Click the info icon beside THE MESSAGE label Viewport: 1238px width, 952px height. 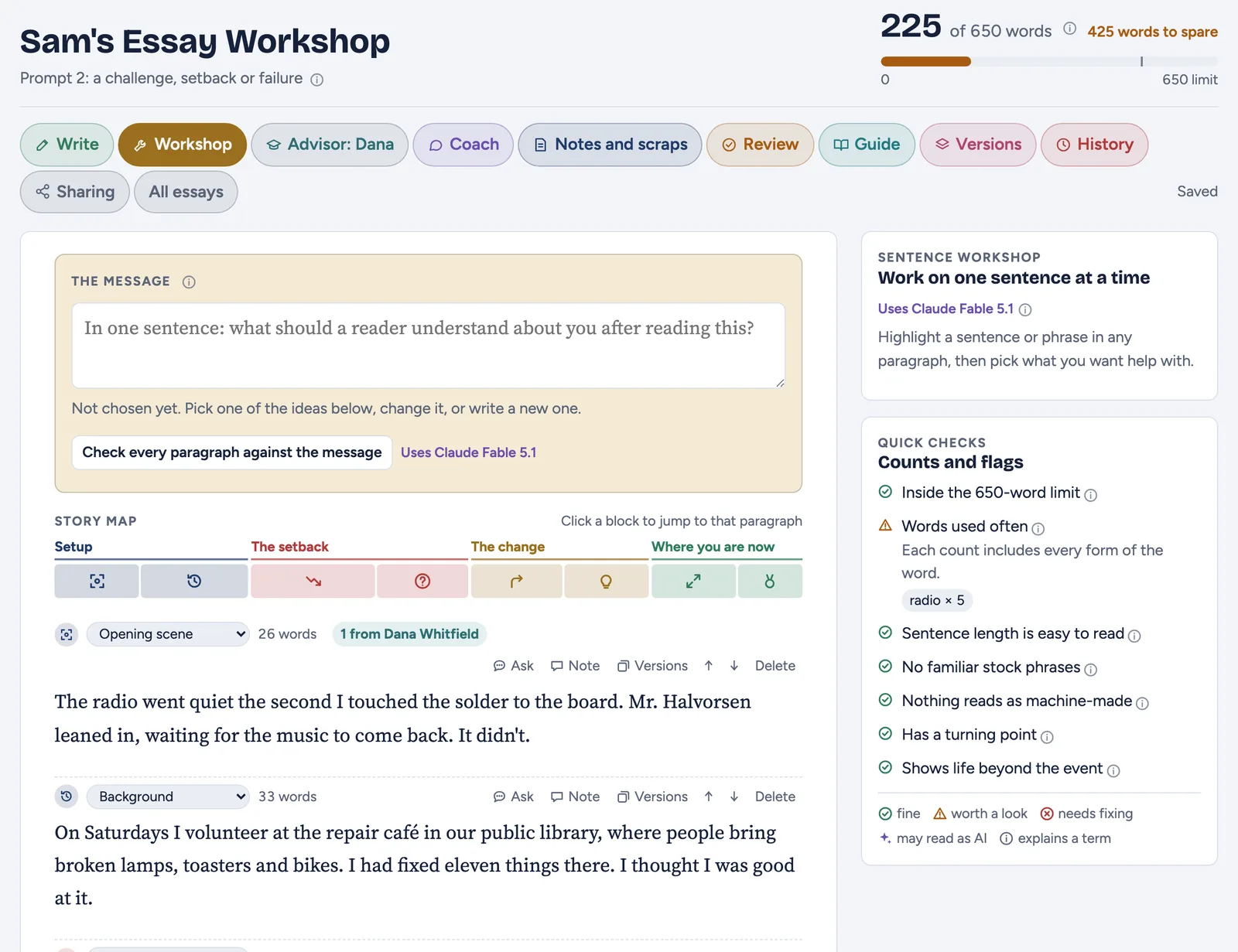(189, 282)
